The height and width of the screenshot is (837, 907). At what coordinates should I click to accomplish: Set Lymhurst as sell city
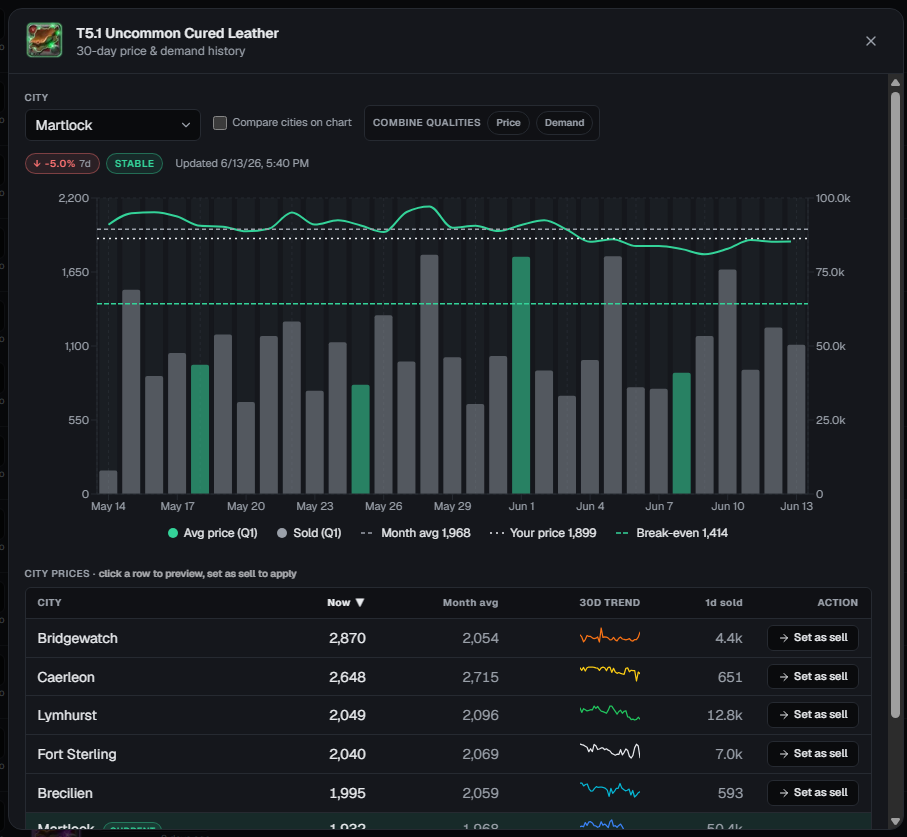click(813, 715)
